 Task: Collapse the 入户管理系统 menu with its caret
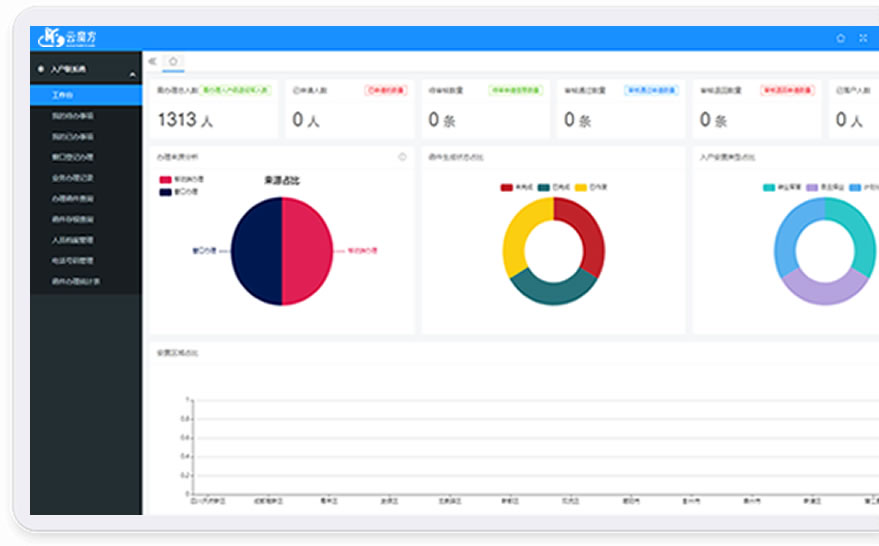pyautogui.click(x=132, y=75)
